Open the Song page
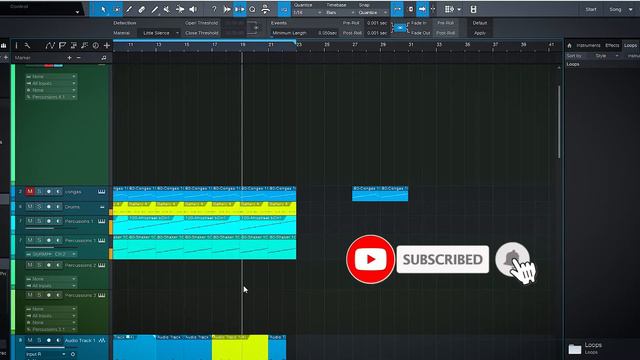Screen dimensions: 640x360 point(615,9)
